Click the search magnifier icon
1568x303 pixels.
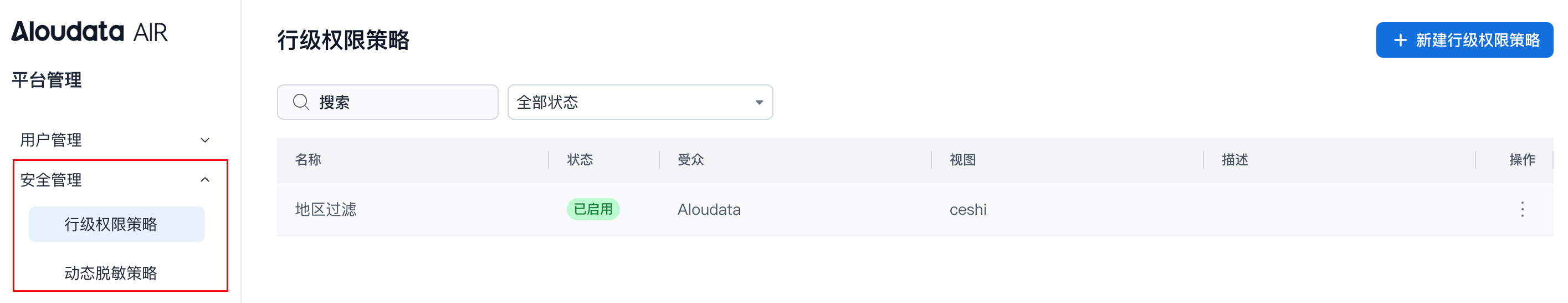[301, 102]
